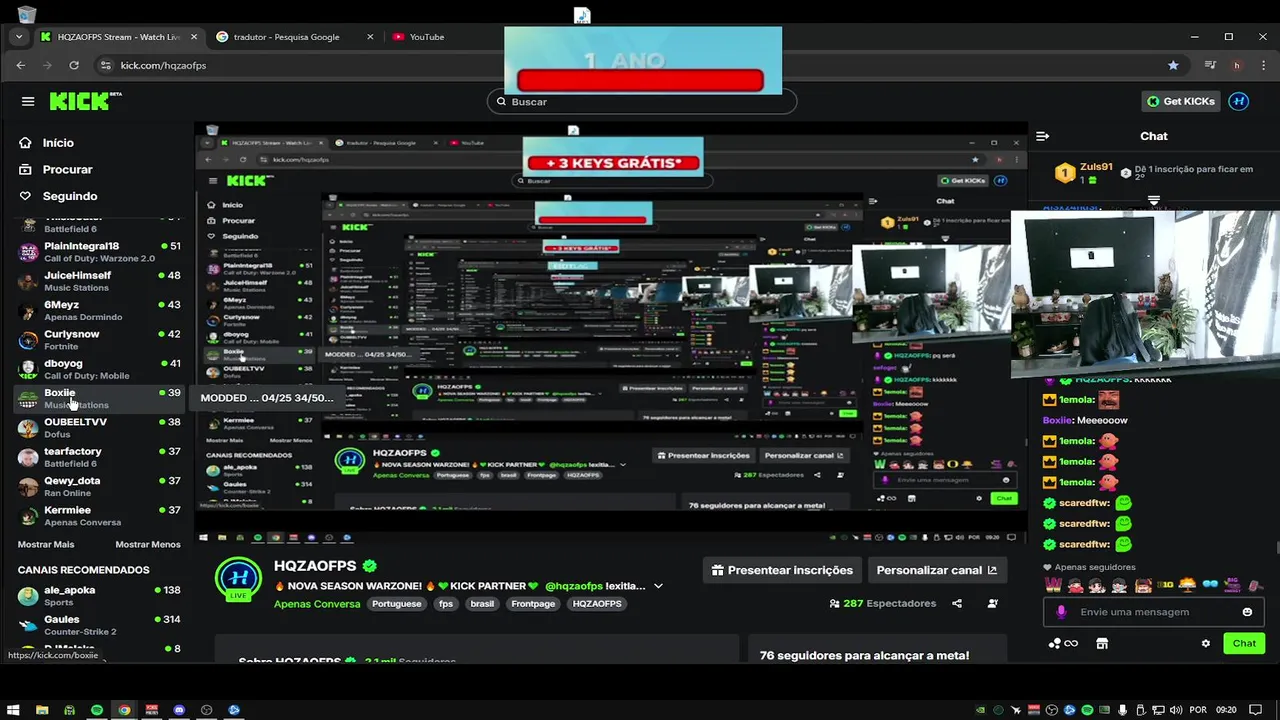
Task: Open chat settings gear icon
Action: coord(1206,644)
